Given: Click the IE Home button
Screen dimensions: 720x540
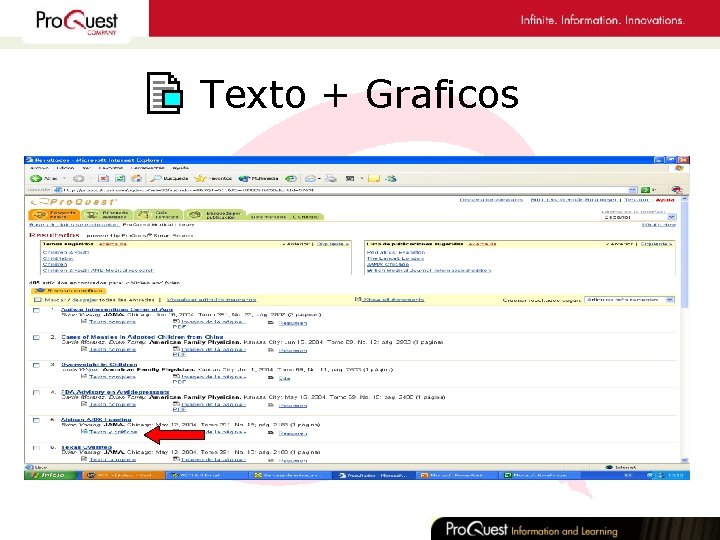Looking at the screenshot, I should click(x=136, y=178).
